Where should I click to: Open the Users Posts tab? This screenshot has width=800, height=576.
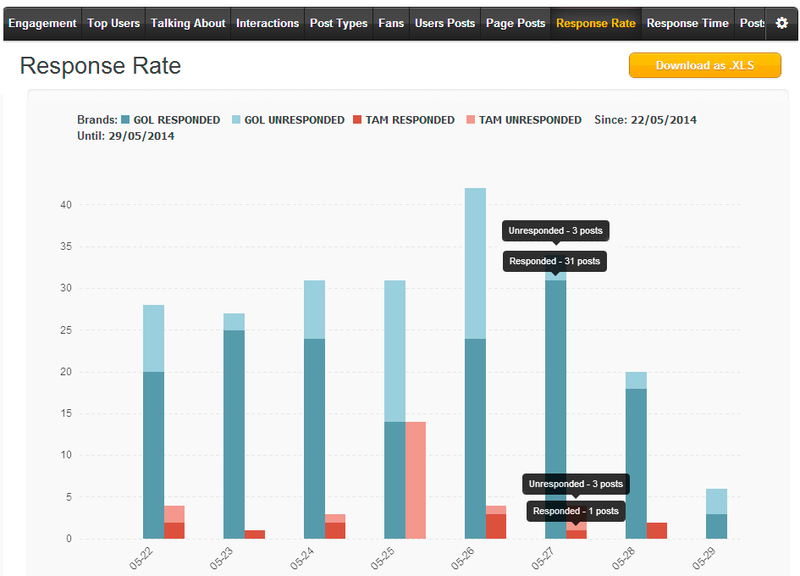tap(444, 23)
